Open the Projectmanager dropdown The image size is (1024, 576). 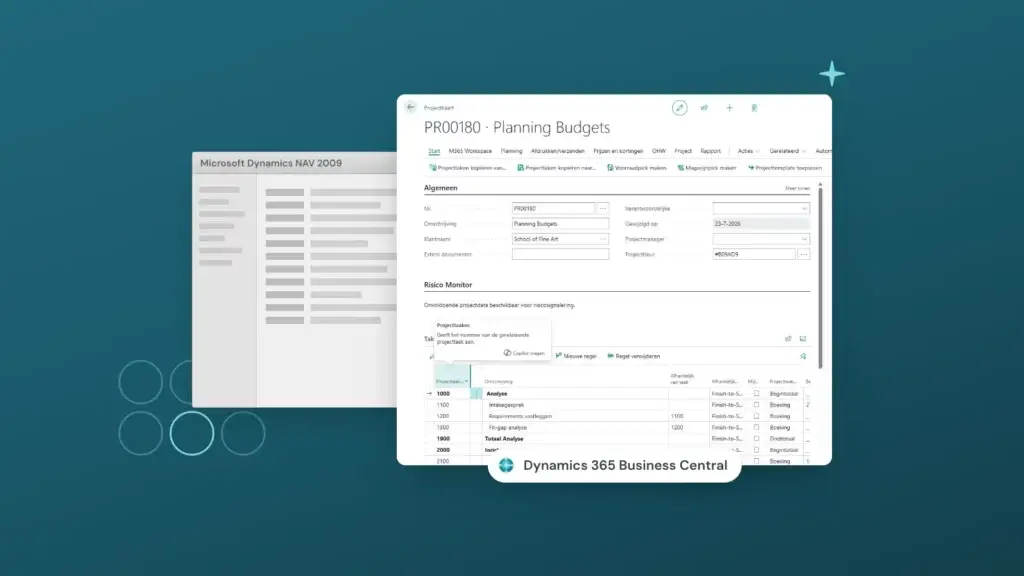[x=804, y=239]
